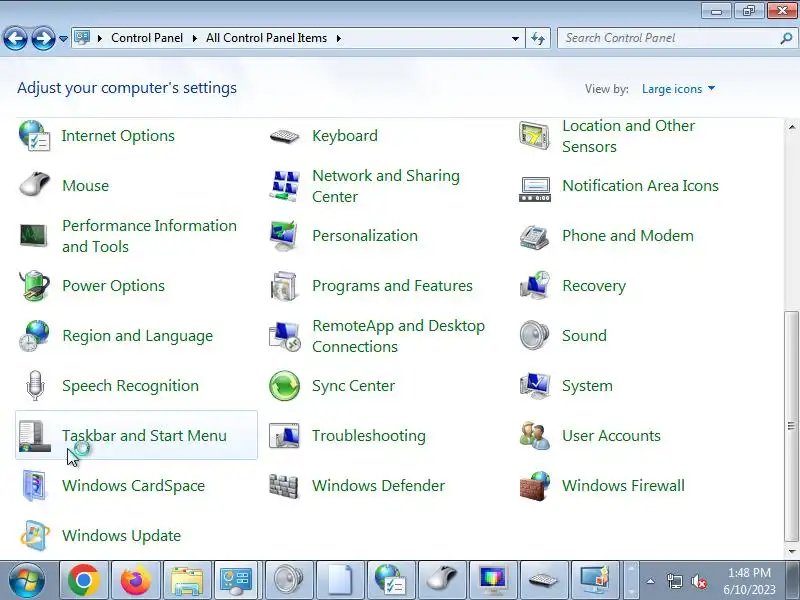The height and width of the screenshot is (600, 800).
Task: Open recent pages dropdown beside Forward button
Action: click(x=63, y=39)
